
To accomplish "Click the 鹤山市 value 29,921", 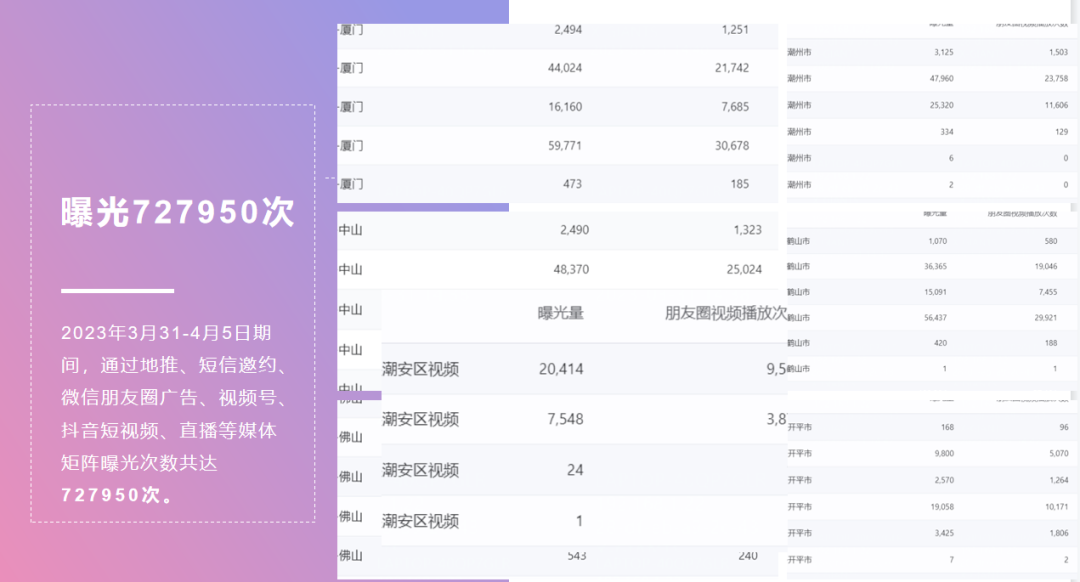I will pos(1046,318).
